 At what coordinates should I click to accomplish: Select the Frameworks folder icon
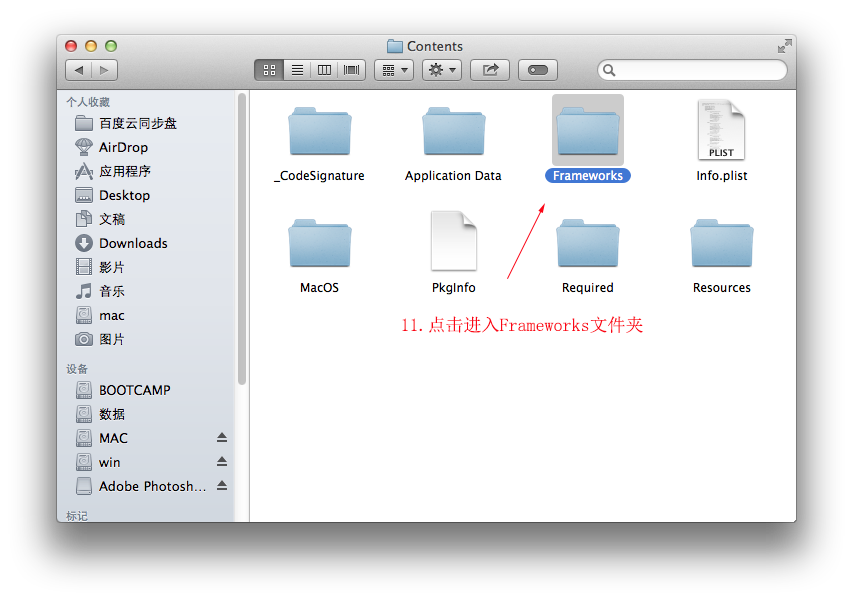tap(588, 131)
